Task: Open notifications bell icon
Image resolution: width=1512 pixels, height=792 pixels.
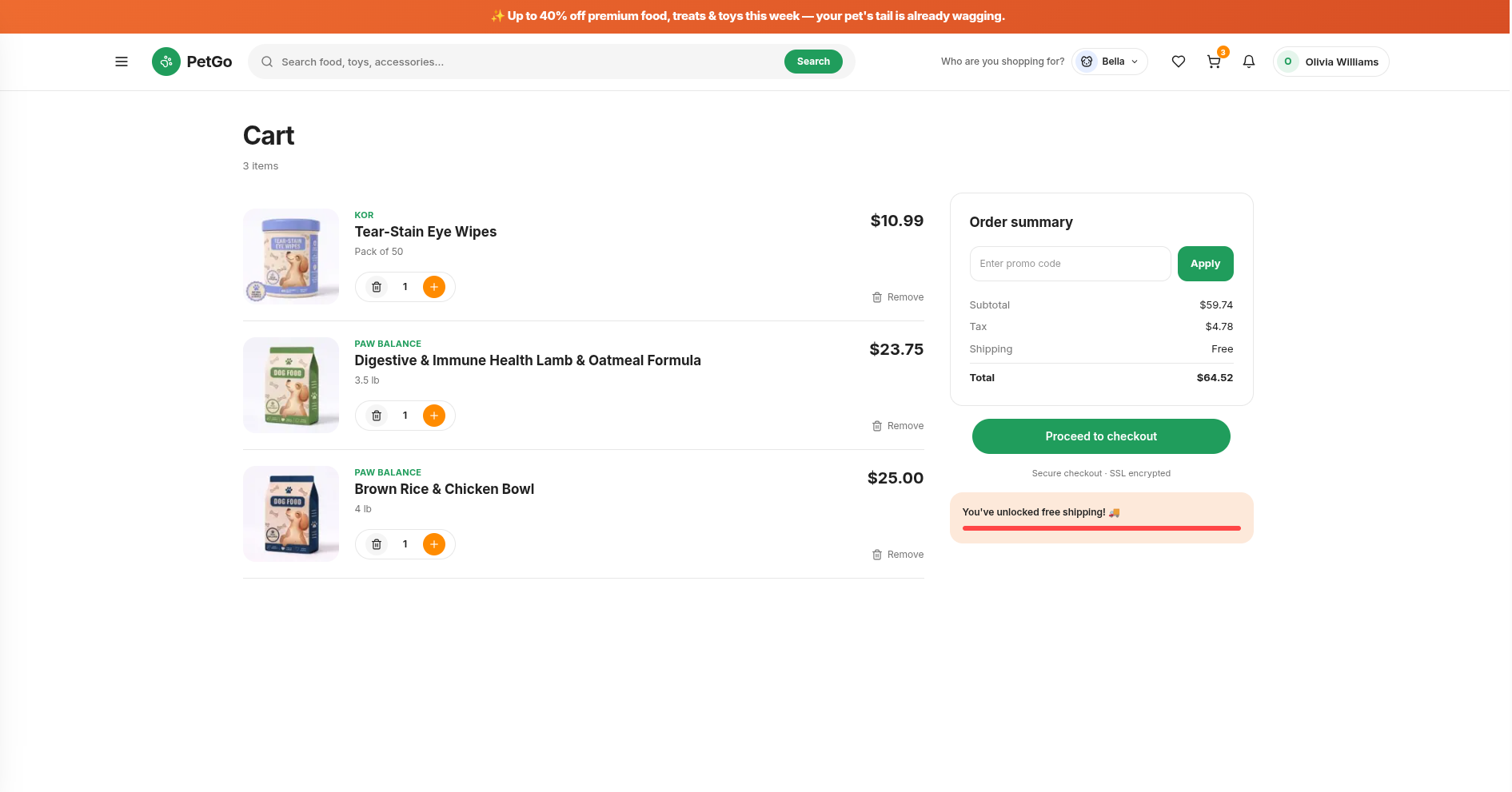Action: (x=1249, y=62)
